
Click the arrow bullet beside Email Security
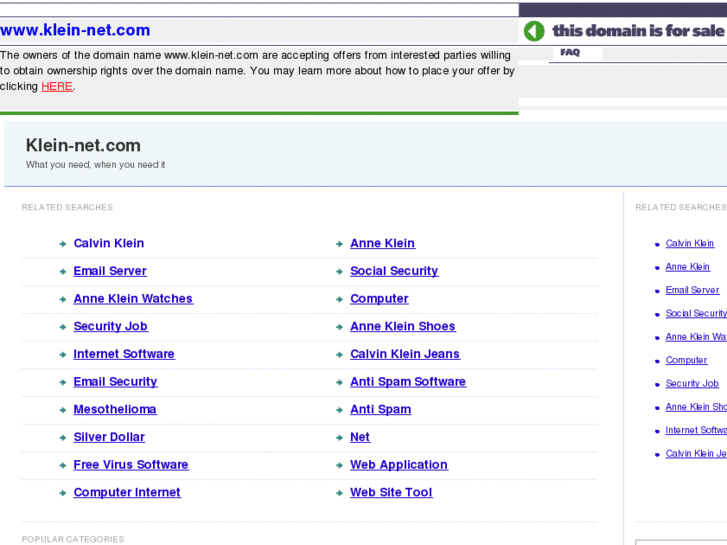(x=63, y=383)
